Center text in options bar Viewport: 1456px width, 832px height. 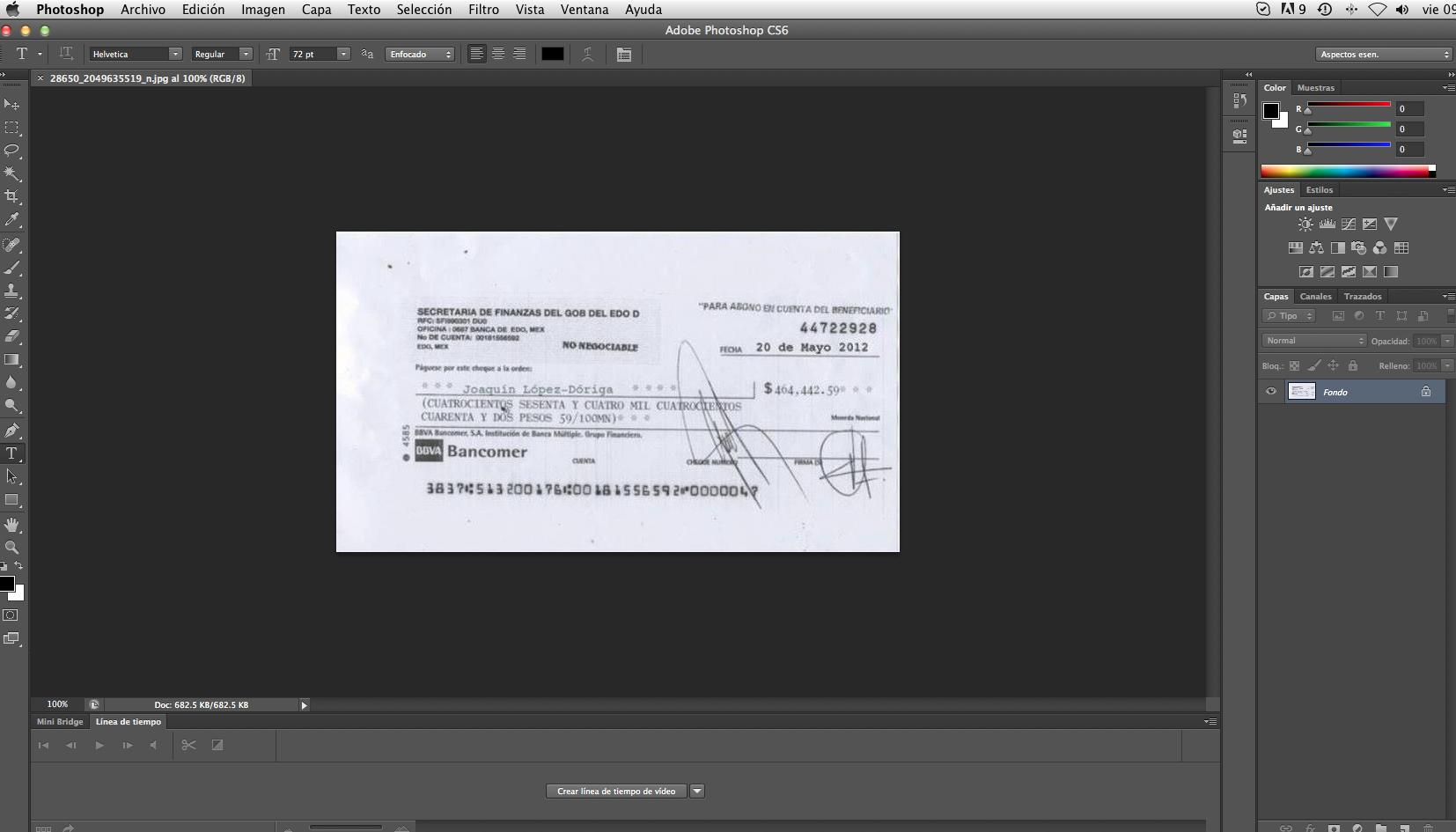click(498, 55)
